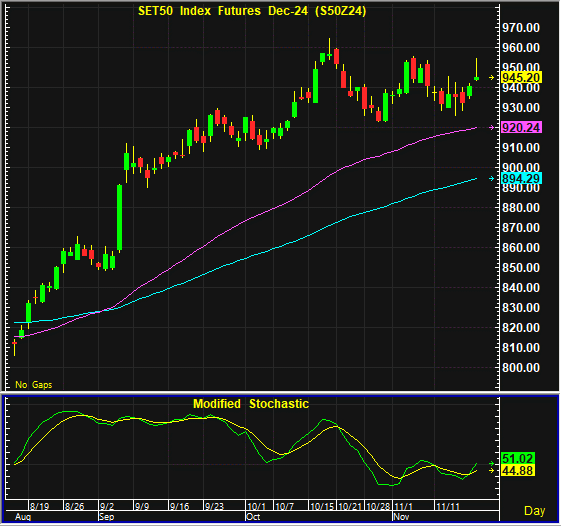This screenshot has height=526, width=561.
Task: Click the Day timeframe label
Action: point(535,511)
